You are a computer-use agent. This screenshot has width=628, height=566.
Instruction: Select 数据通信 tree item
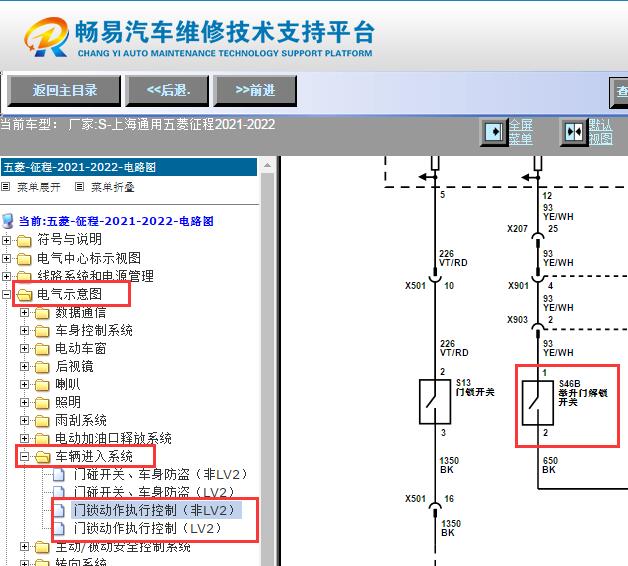pyautogui.click(x=81, y=312)
